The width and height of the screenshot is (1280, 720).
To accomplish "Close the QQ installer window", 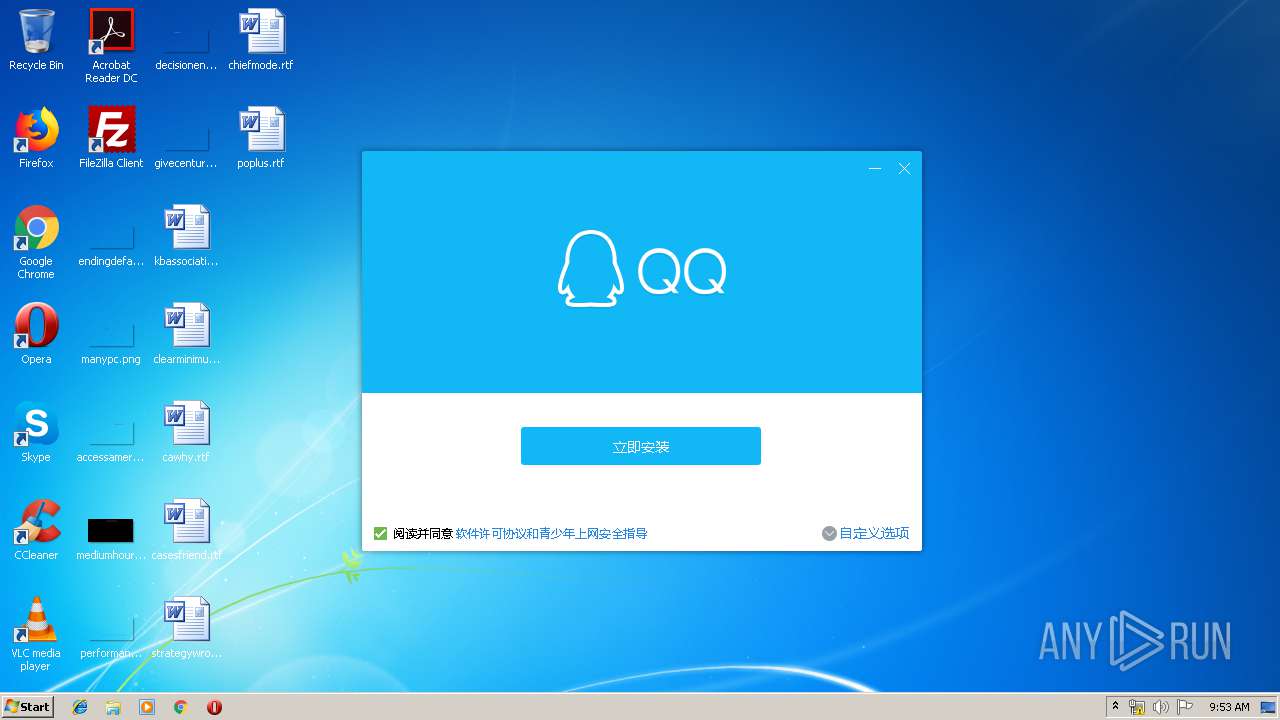I will click(x=904, y=169).
